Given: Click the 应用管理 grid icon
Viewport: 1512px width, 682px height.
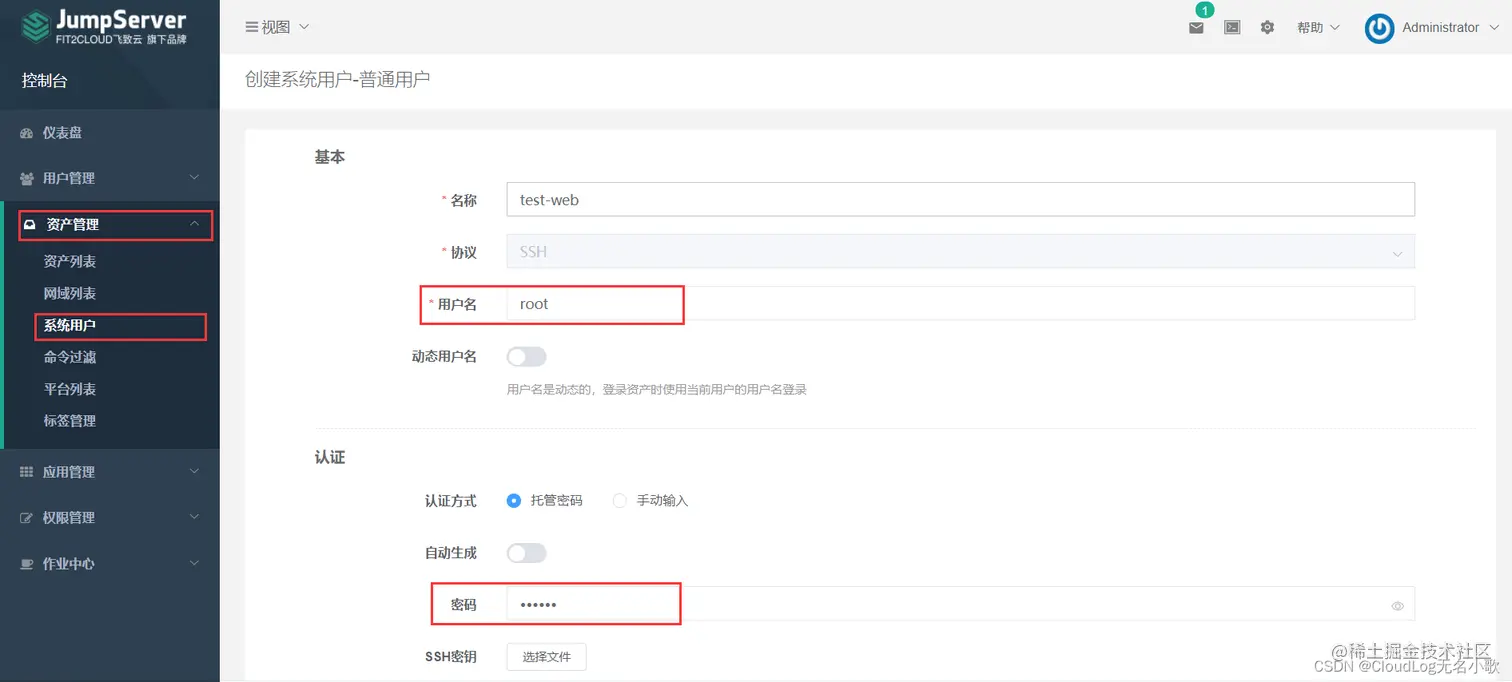Looking at the screenshot, I should point(27,472).
